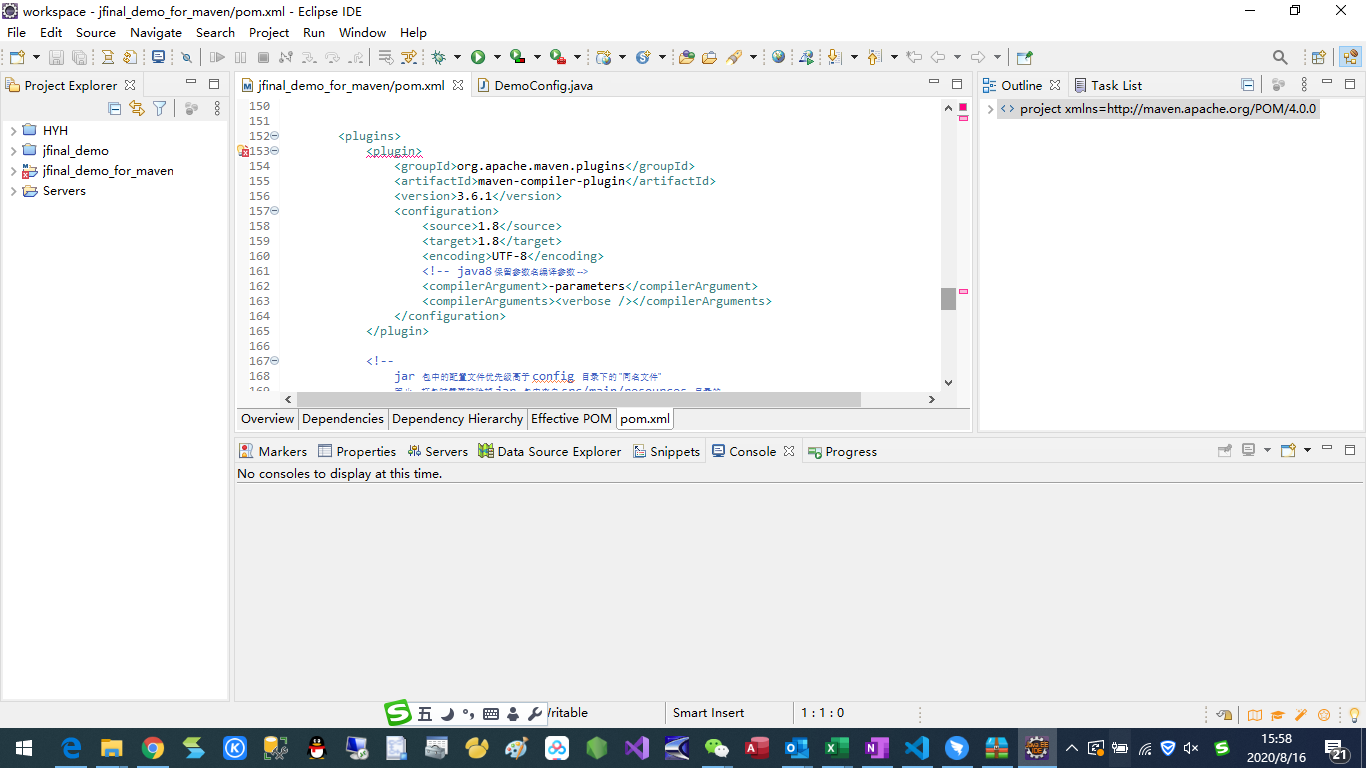Switch to the Dependencies tab of pom editor

(x=343, y=419)
